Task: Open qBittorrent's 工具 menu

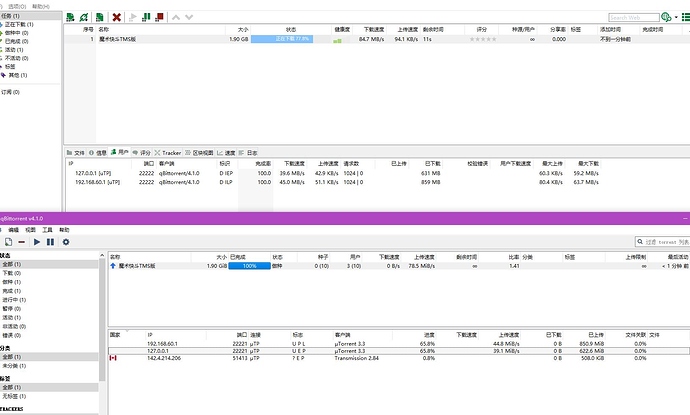Action: (47, 230)
